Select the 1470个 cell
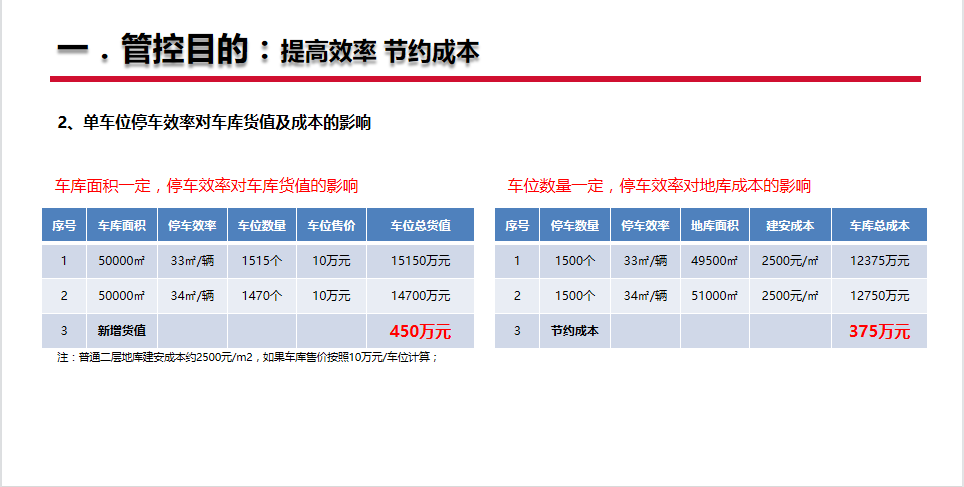 [262, 296]
